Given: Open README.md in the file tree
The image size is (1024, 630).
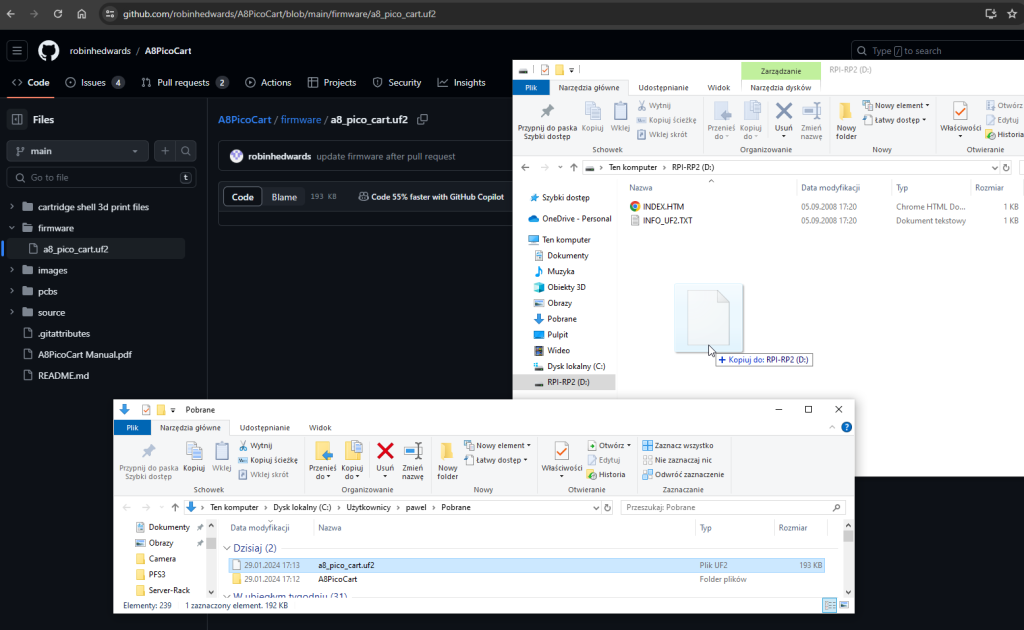Looking at the screenshot, I should (63, 375).
